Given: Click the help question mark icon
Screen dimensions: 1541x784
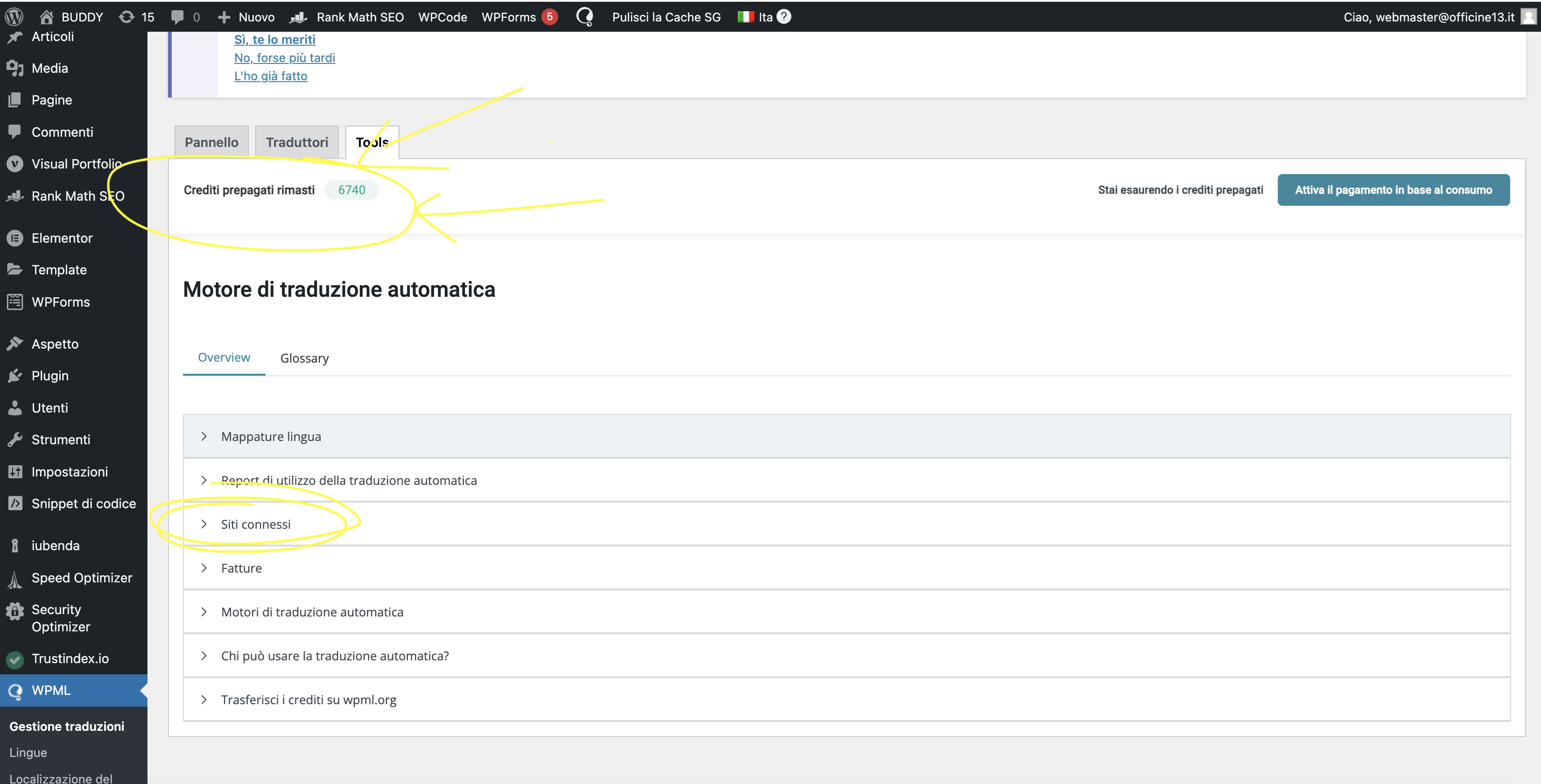Looking at the screenshot, I should pos(784,17).
